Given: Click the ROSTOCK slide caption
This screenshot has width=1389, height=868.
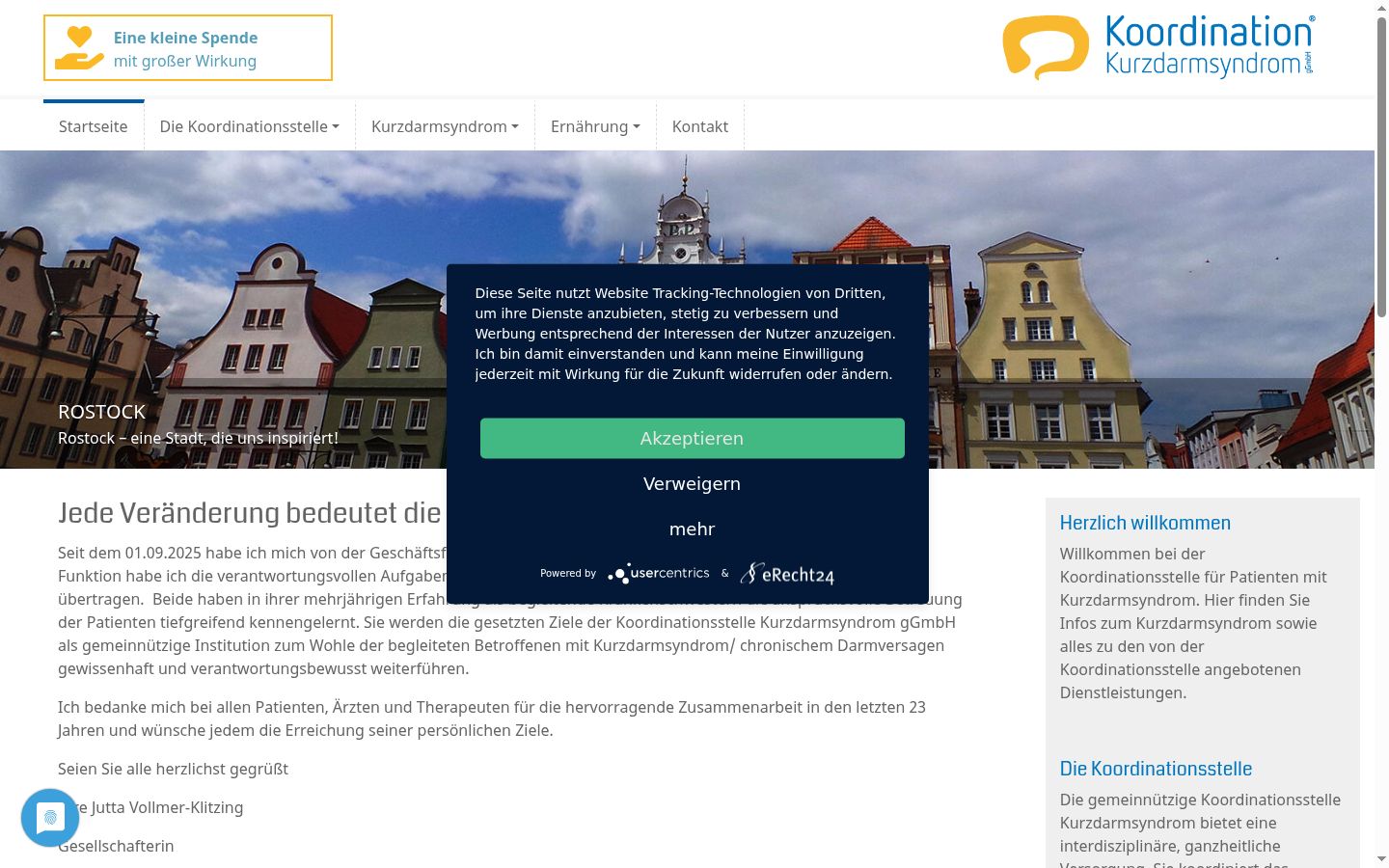Looking at the screenshot, I should [101, 412].
